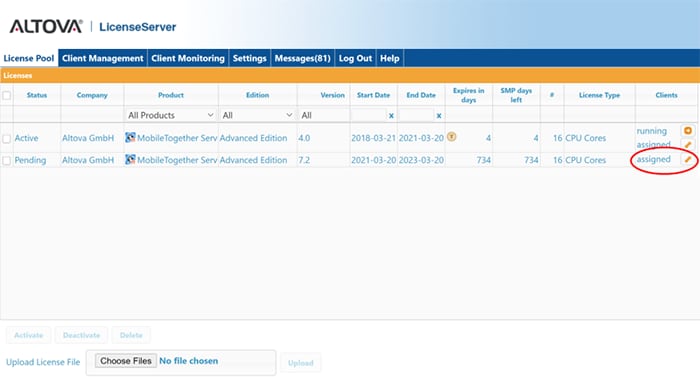Click the CPU Cores cell in Pending row

(x=586, y=160)
